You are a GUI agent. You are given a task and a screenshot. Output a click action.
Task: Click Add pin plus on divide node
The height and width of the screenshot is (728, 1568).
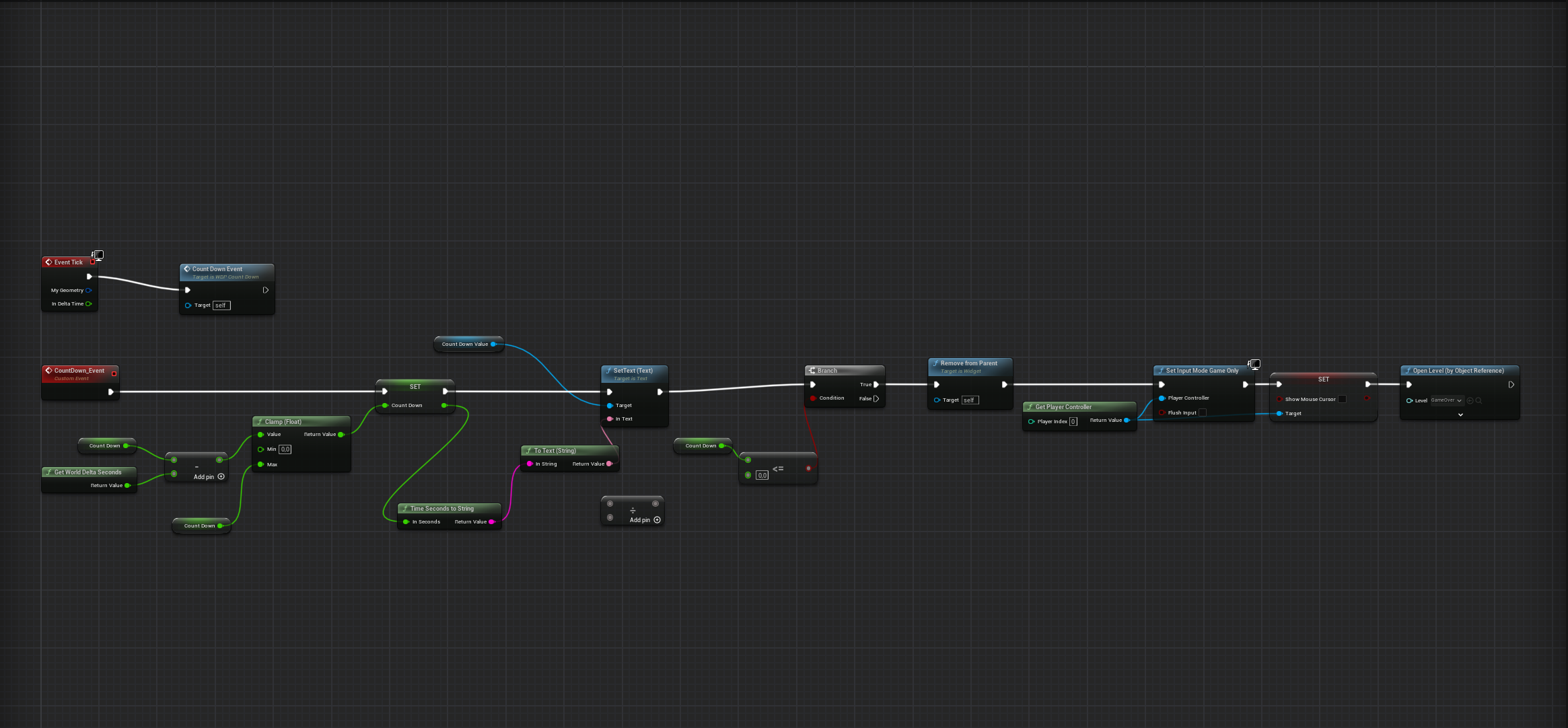pyautogui.click(x=657, y=519)
